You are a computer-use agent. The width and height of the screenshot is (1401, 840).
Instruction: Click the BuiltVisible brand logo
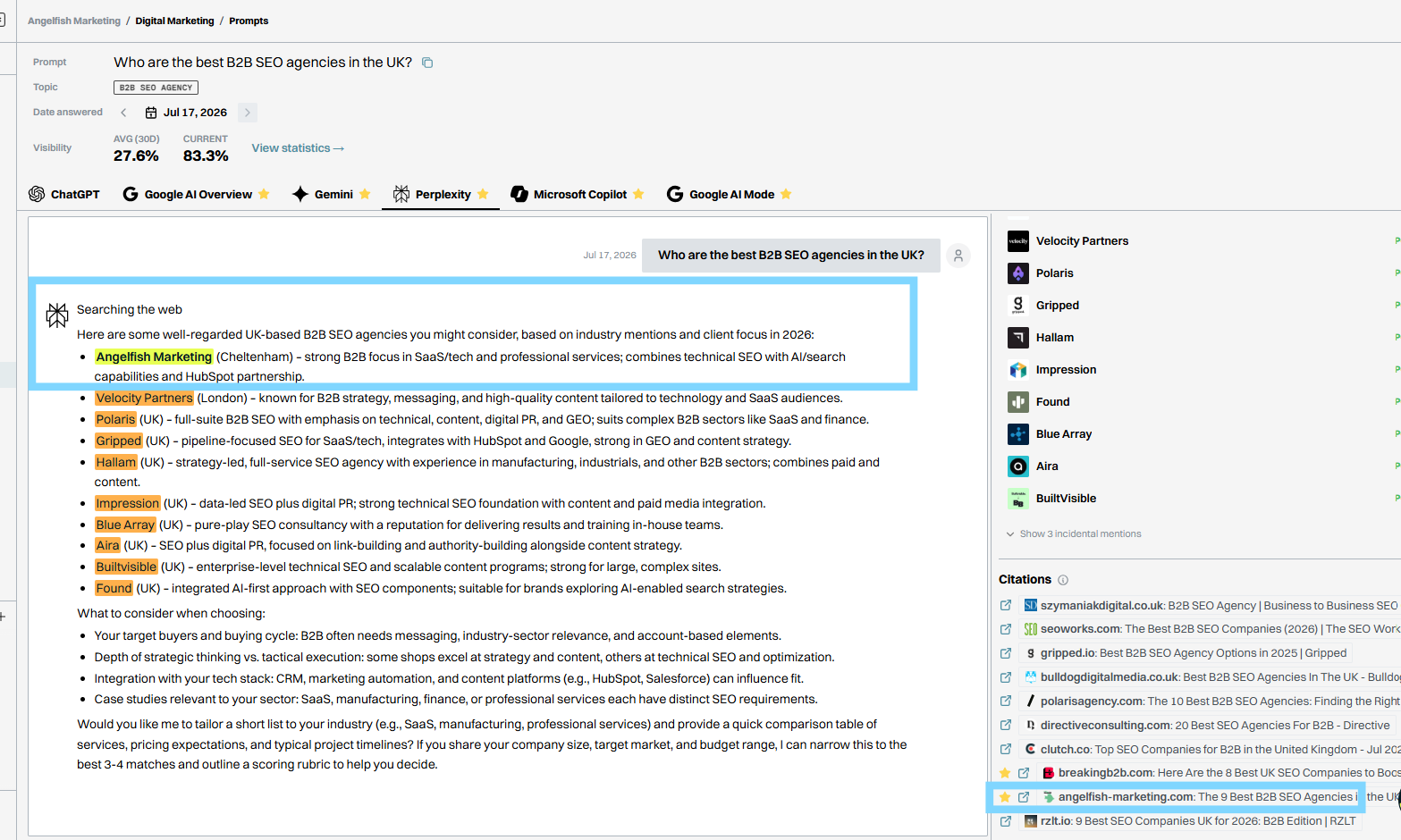click(1018, 499)
